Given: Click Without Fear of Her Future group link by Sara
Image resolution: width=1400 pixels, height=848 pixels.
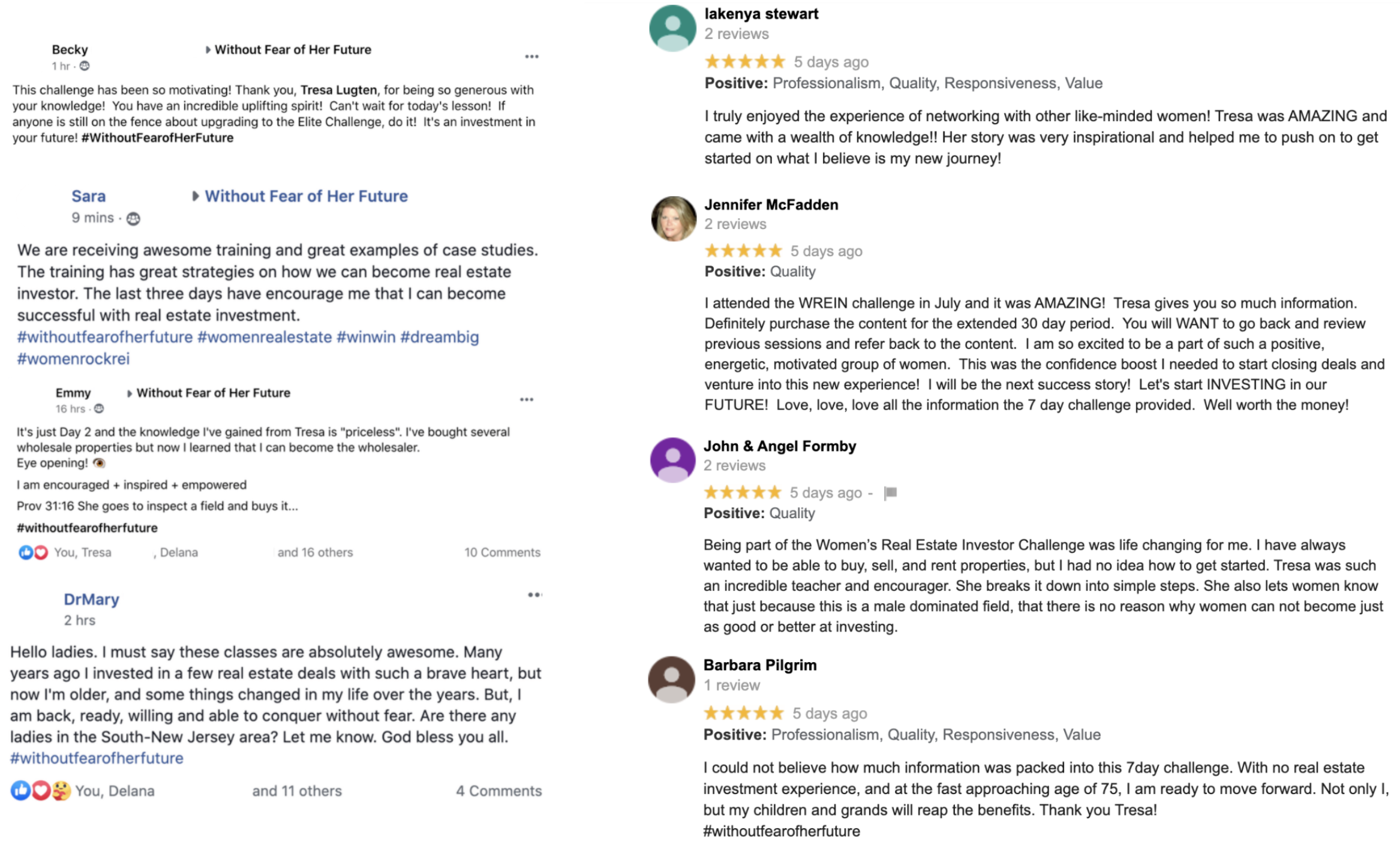Looking at the screenshot, I should pyautogui.click(x=306, y=196).
